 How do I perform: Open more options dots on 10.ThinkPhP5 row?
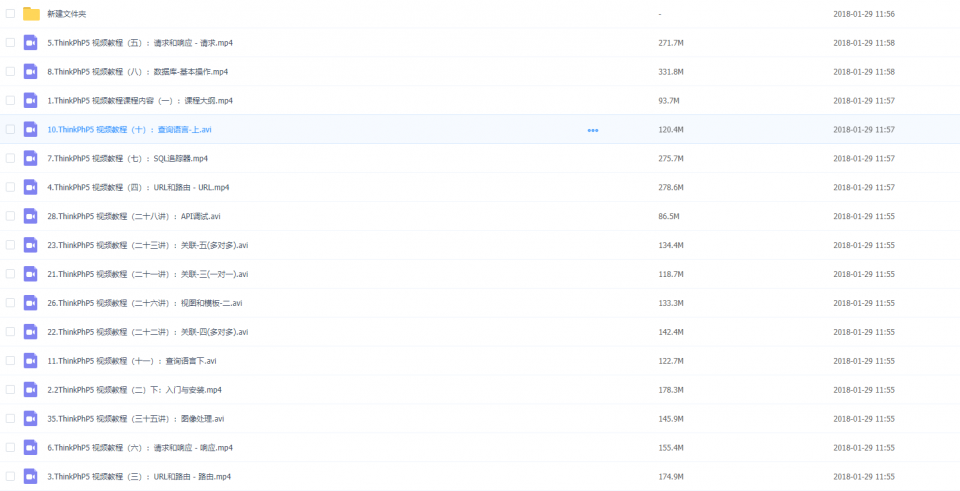(x=593, y=130)
